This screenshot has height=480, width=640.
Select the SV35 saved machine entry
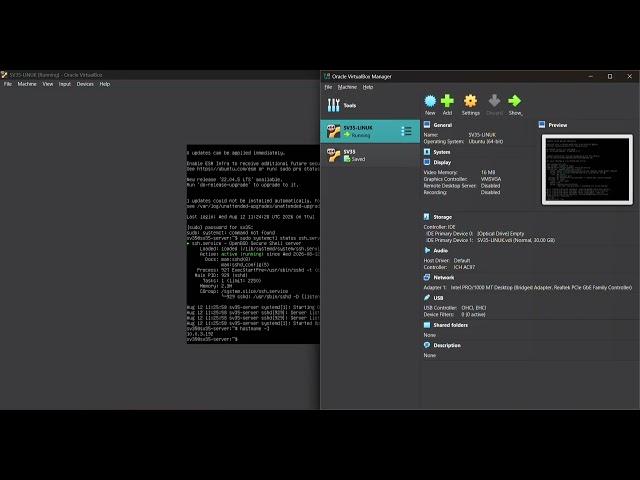coord(370,155)
